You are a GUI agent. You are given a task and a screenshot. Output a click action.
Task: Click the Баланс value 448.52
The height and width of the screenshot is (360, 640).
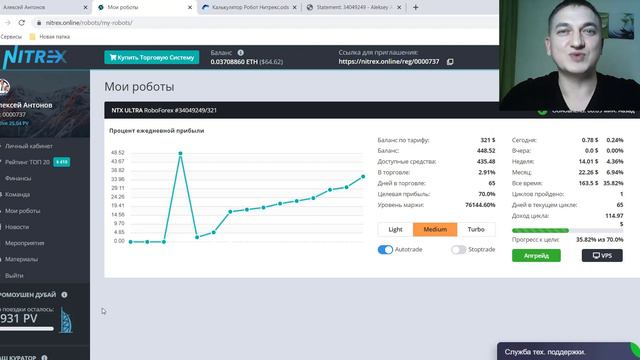[486, 151]
